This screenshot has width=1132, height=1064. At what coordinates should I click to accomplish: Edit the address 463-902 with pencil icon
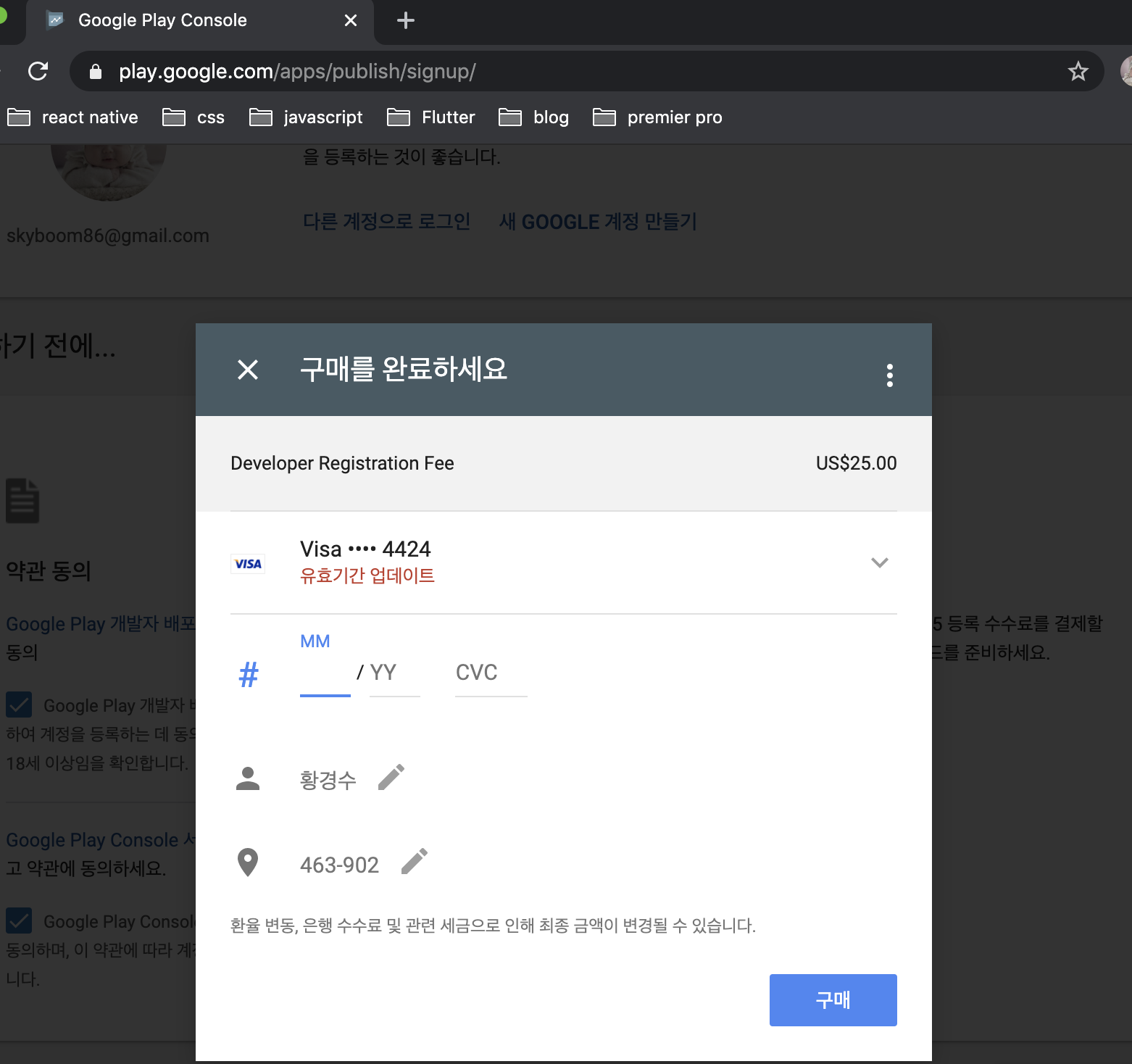pyautogui.click(x=415, y=862)
